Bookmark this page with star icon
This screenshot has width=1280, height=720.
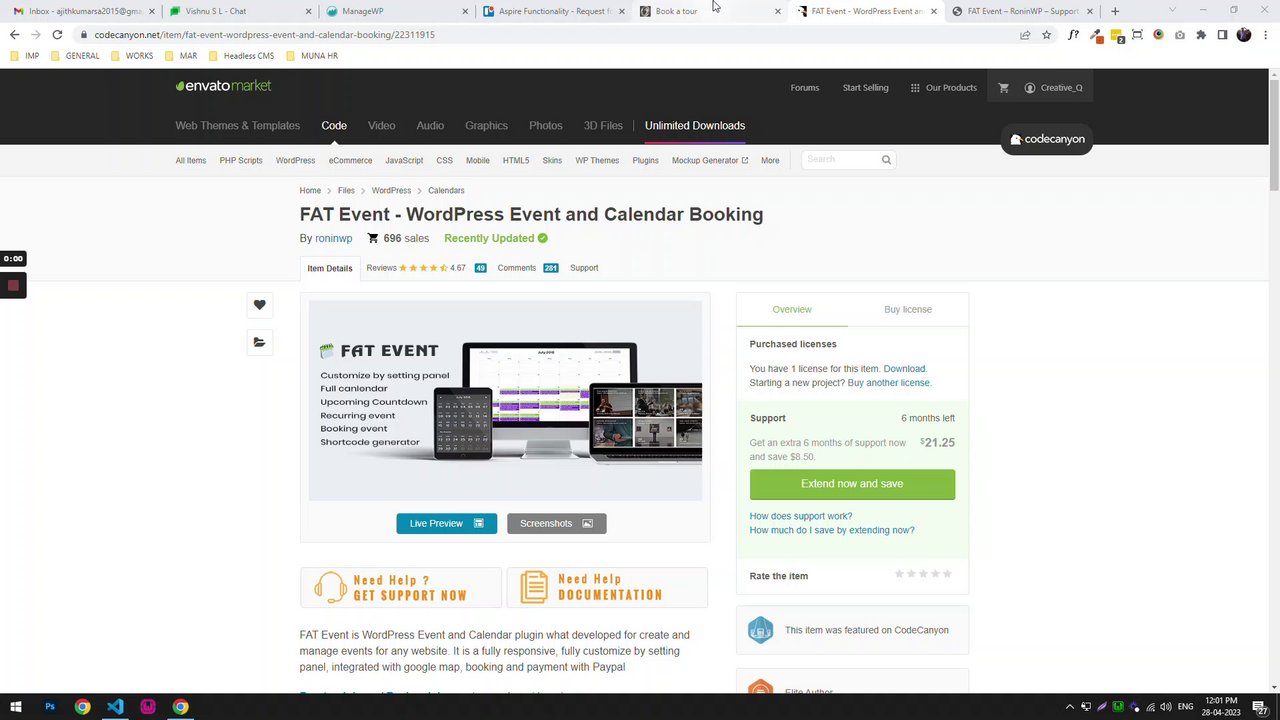click(1046, 34)
